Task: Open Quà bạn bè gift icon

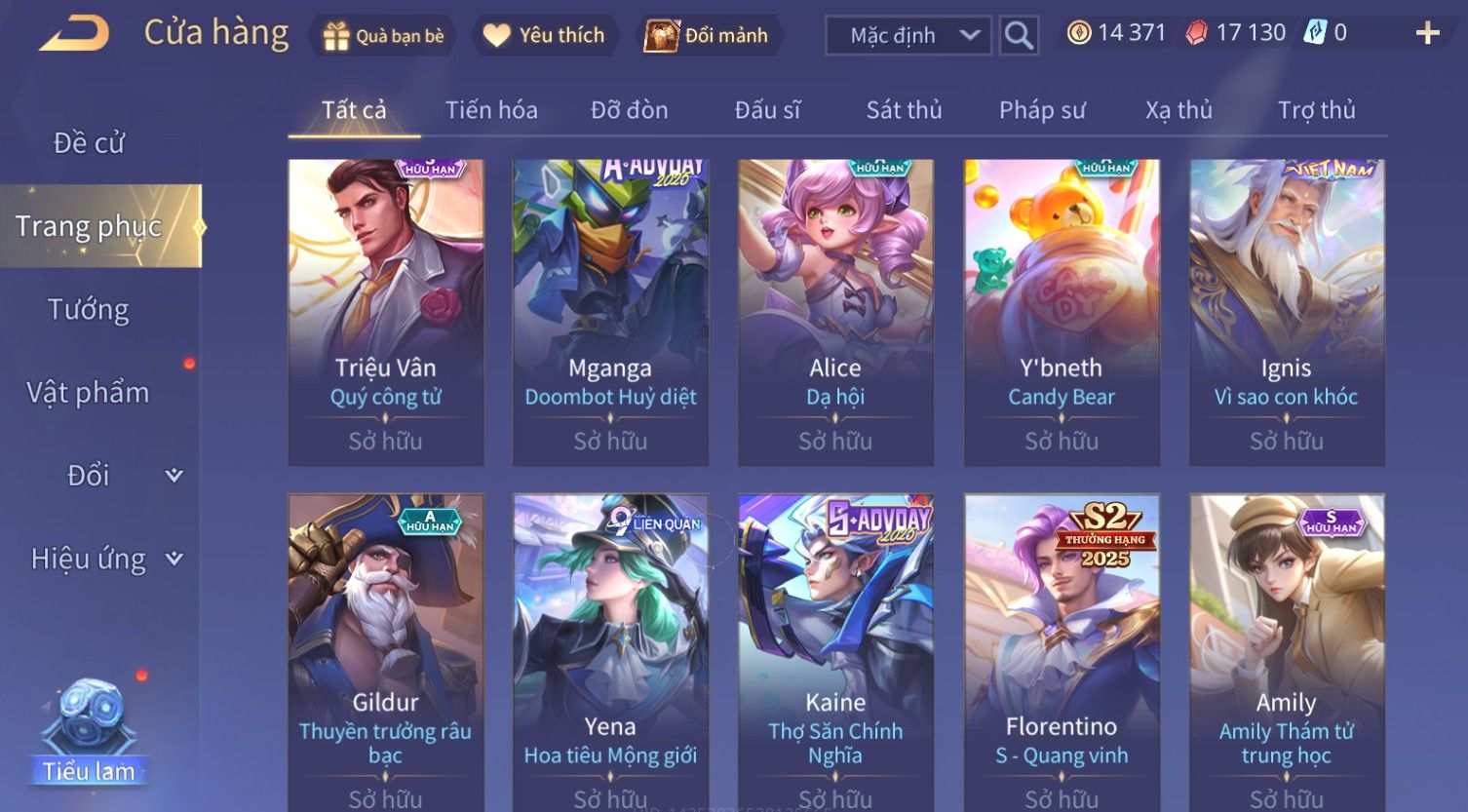Action: point(336,36)
